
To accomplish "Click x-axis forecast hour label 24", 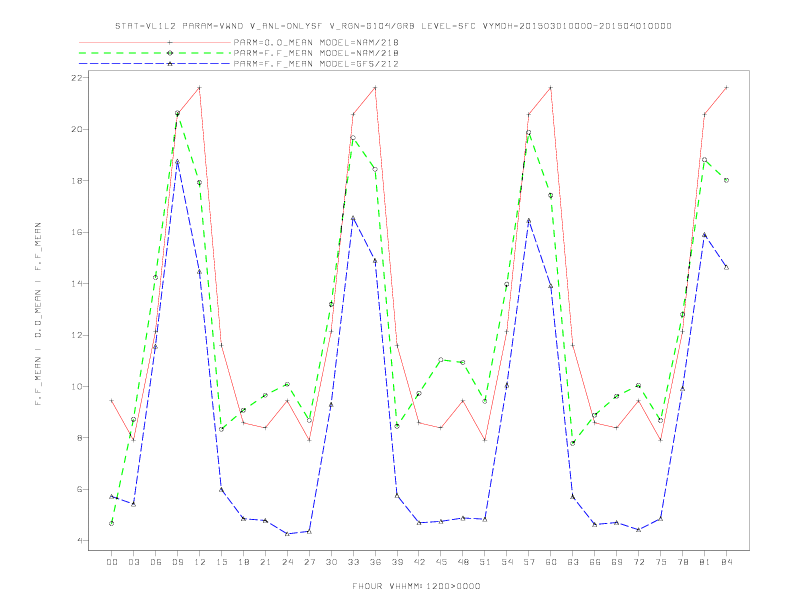I will click(287, 562).
